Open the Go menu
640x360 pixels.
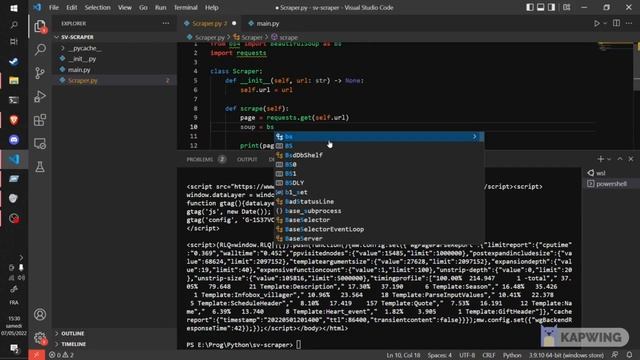(x=143, y=7)
